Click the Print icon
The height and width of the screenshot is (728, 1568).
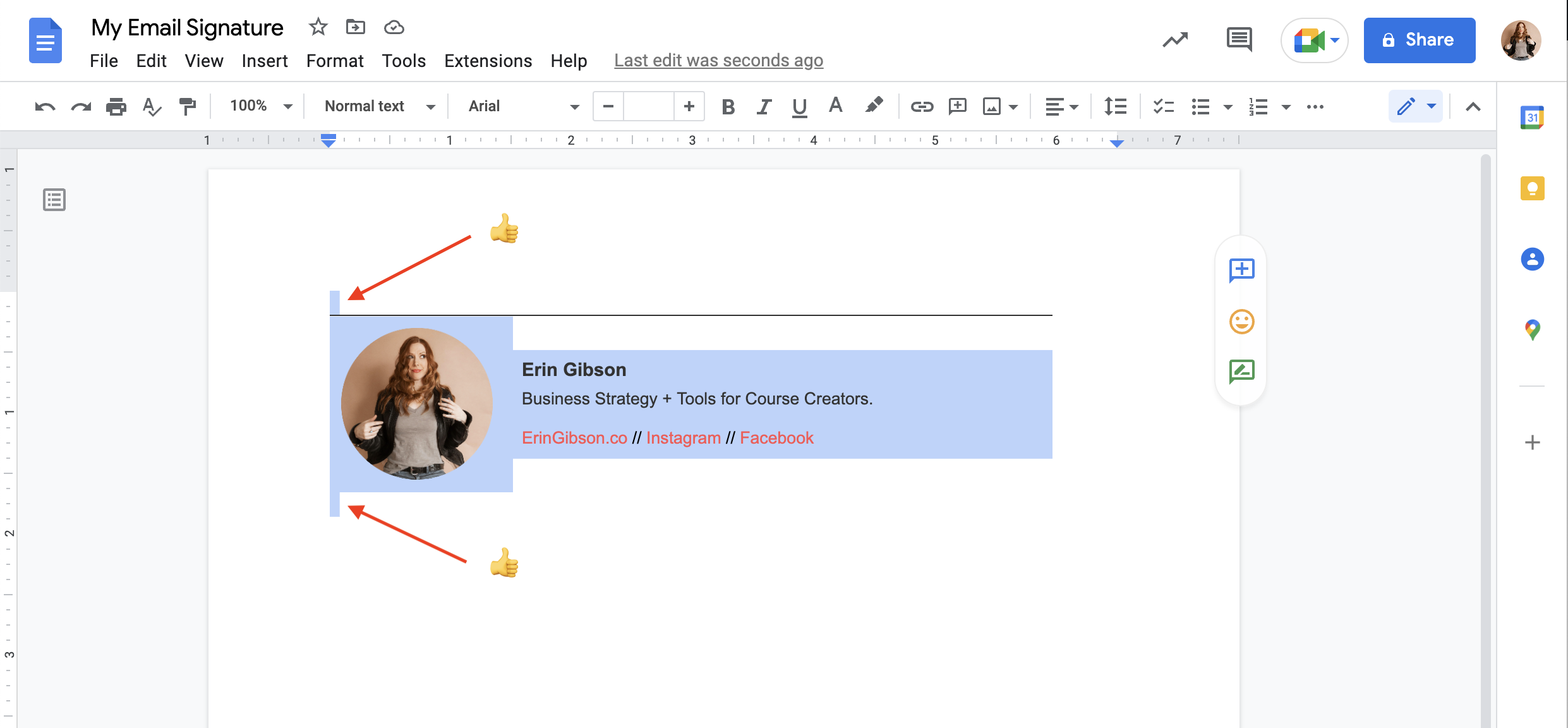pyautogui.click(x=116, y=107)
